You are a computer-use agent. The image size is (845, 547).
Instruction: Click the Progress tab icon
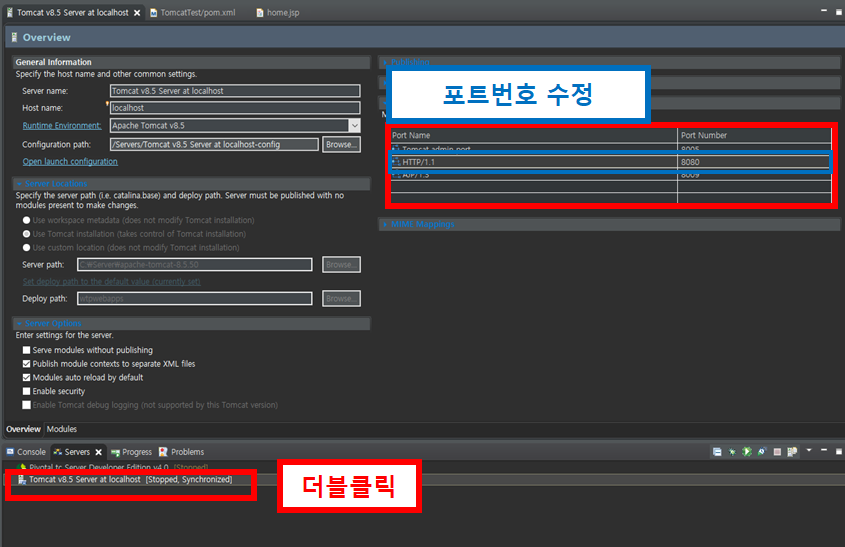point(115,452)
